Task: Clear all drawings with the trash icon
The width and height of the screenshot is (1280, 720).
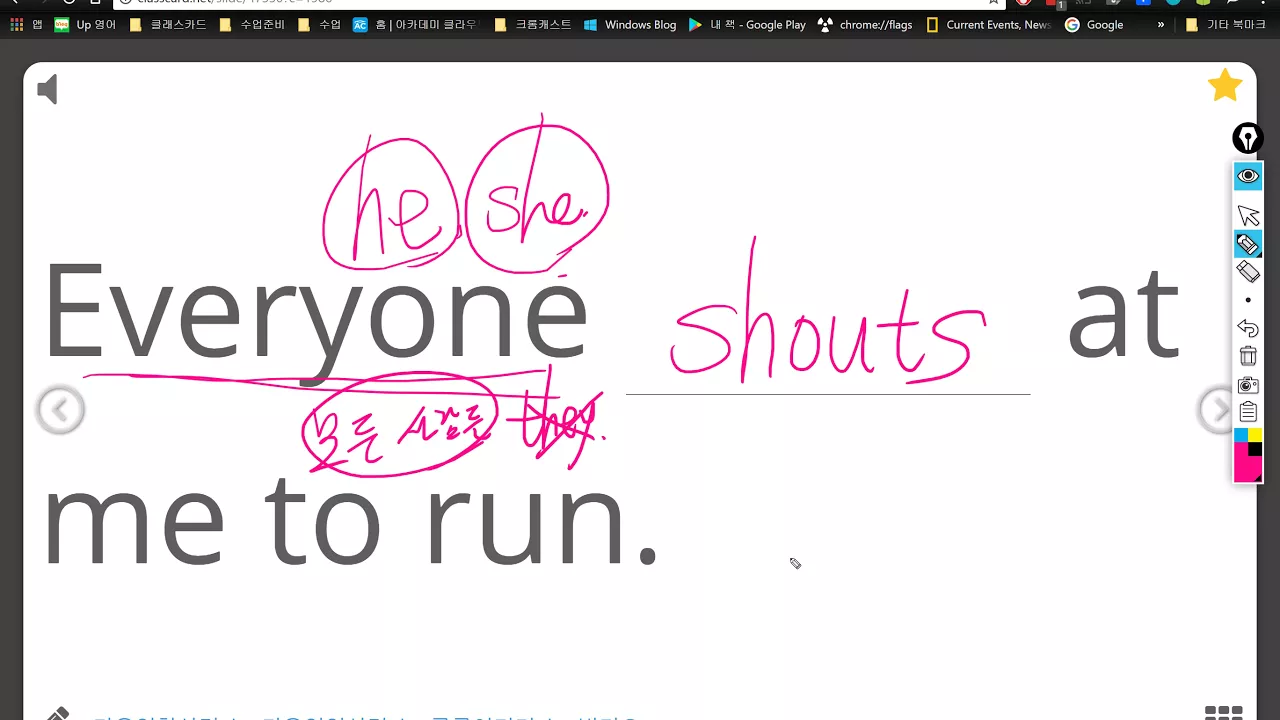Action: coord(1248,356)
